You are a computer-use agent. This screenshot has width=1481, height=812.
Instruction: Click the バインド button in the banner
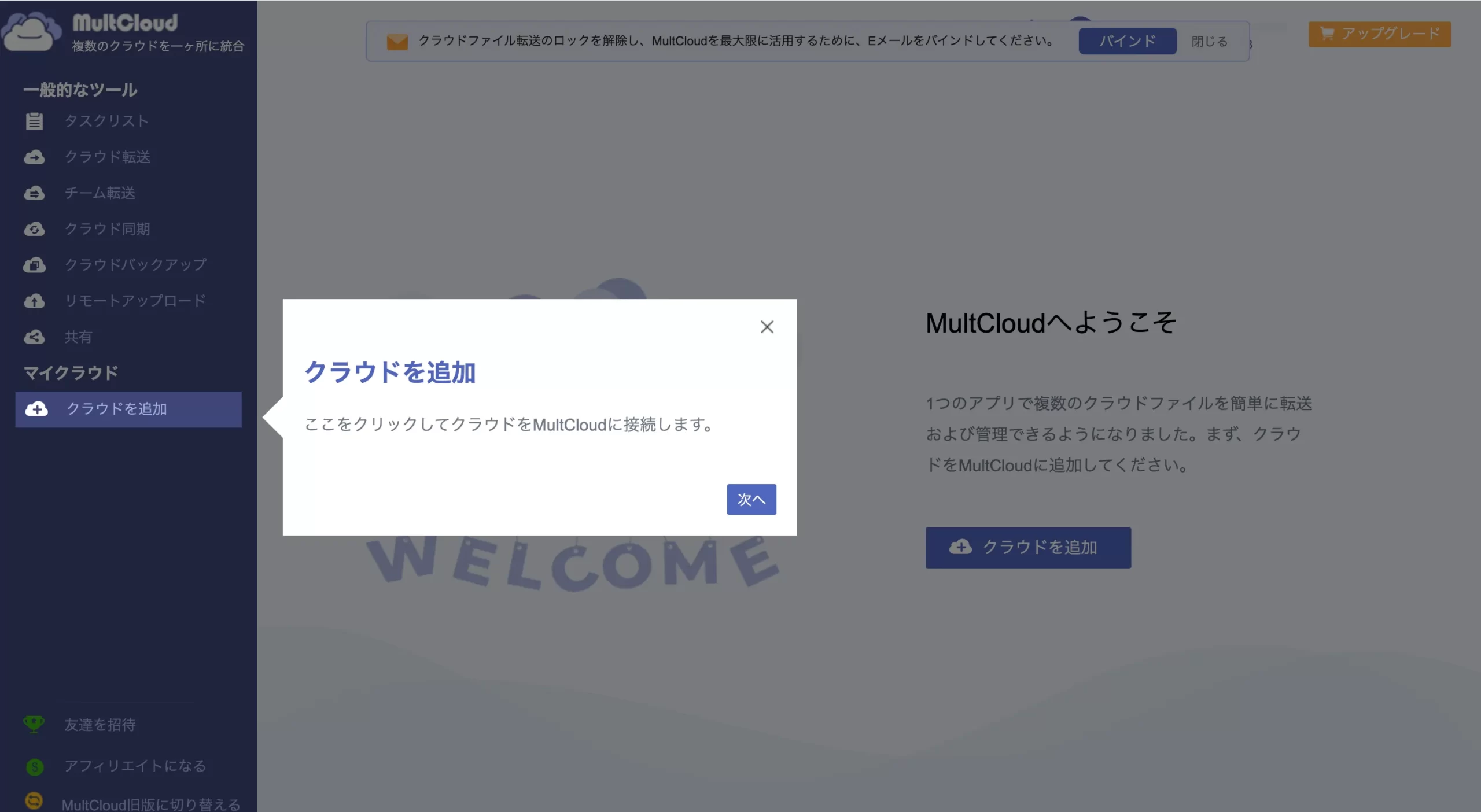1127,41
